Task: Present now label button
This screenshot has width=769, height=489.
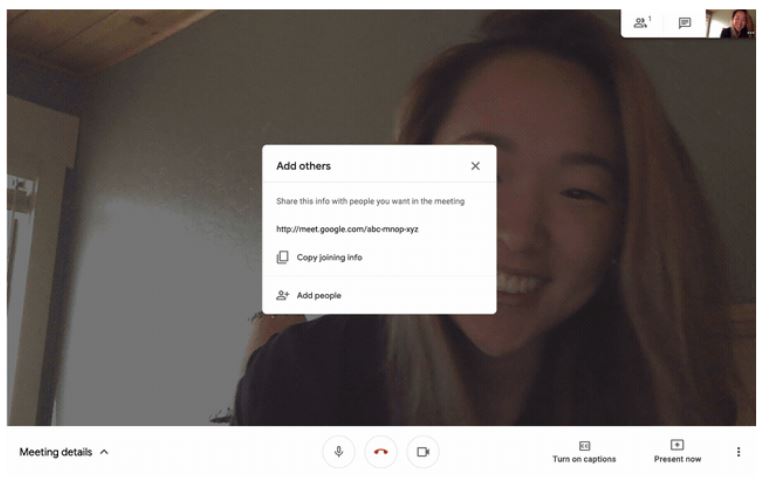Action: click(x=677, y=459)
